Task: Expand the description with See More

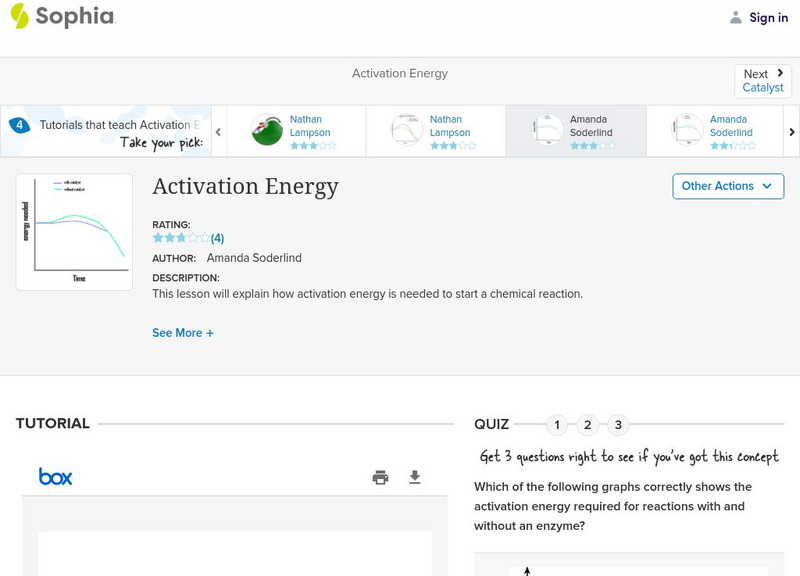Action: (183, 332)
